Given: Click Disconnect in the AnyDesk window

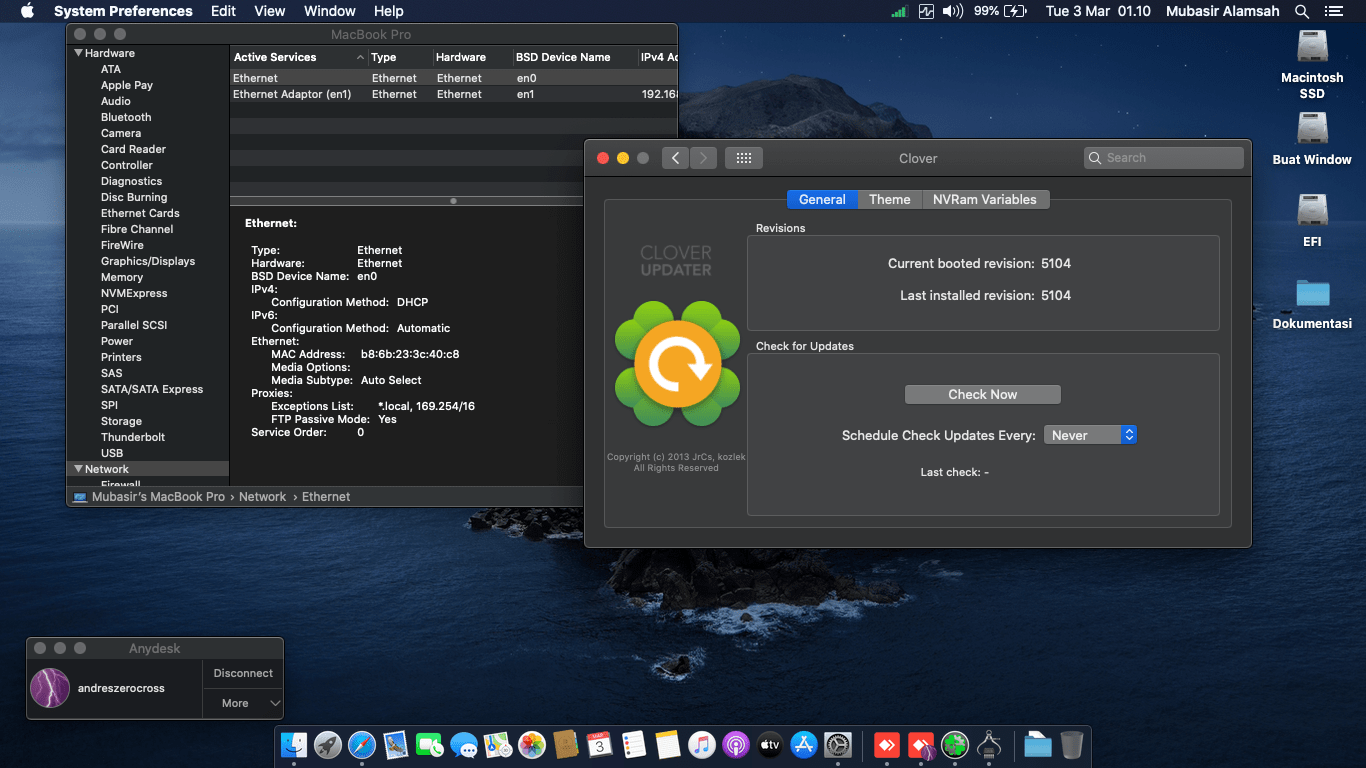Looking at the screenshot, I should (x=243, y=674).
